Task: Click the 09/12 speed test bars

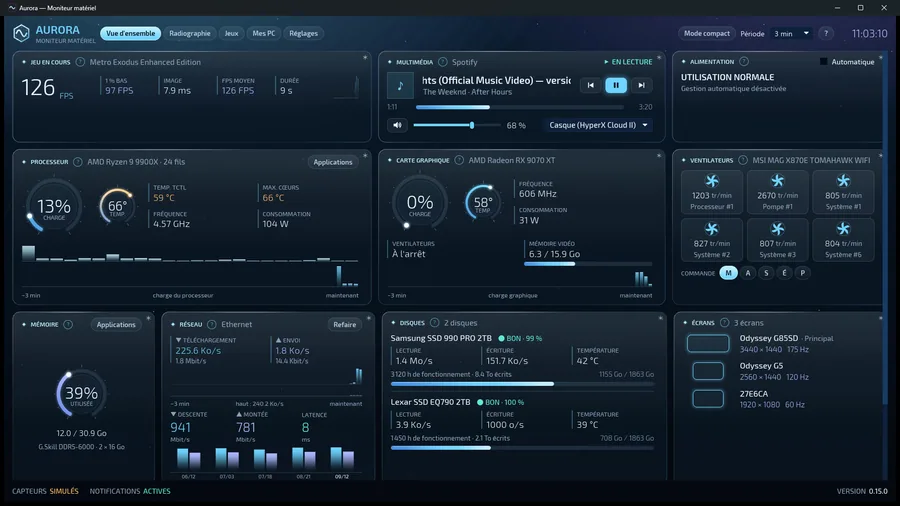Action: tap(342, 458)
